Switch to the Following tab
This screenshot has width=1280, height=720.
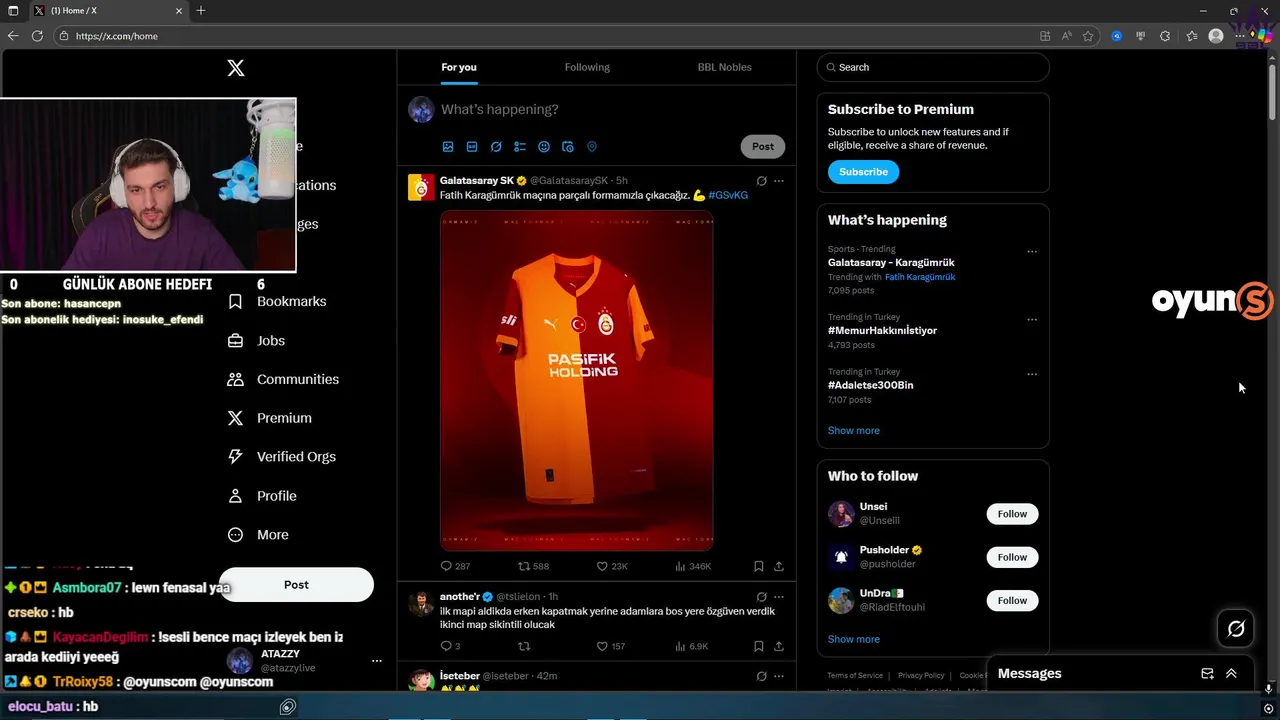[x=587, y=67]
